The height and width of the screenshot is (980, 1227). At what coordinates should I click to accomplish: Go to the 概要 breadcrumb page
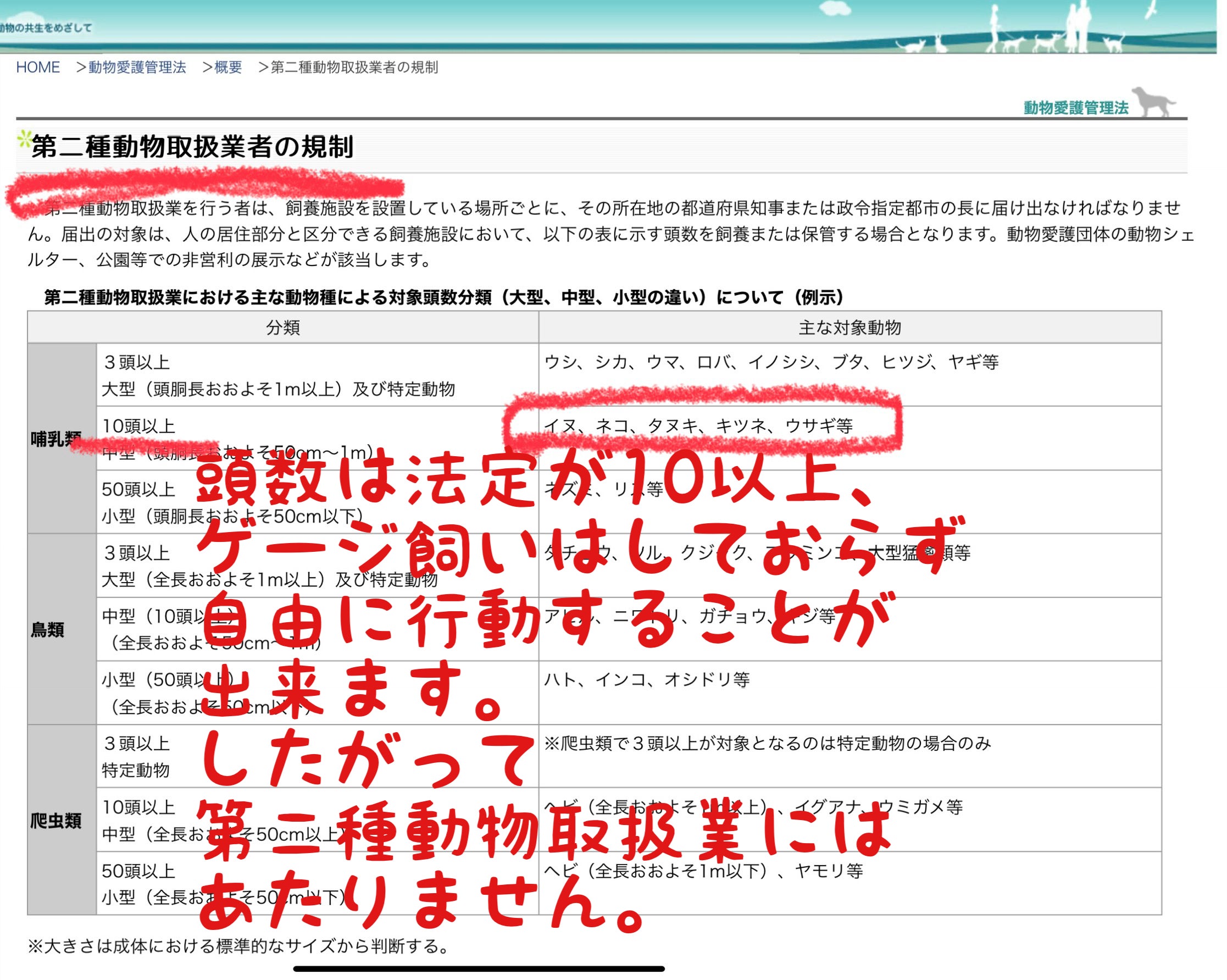pos(227,67)
